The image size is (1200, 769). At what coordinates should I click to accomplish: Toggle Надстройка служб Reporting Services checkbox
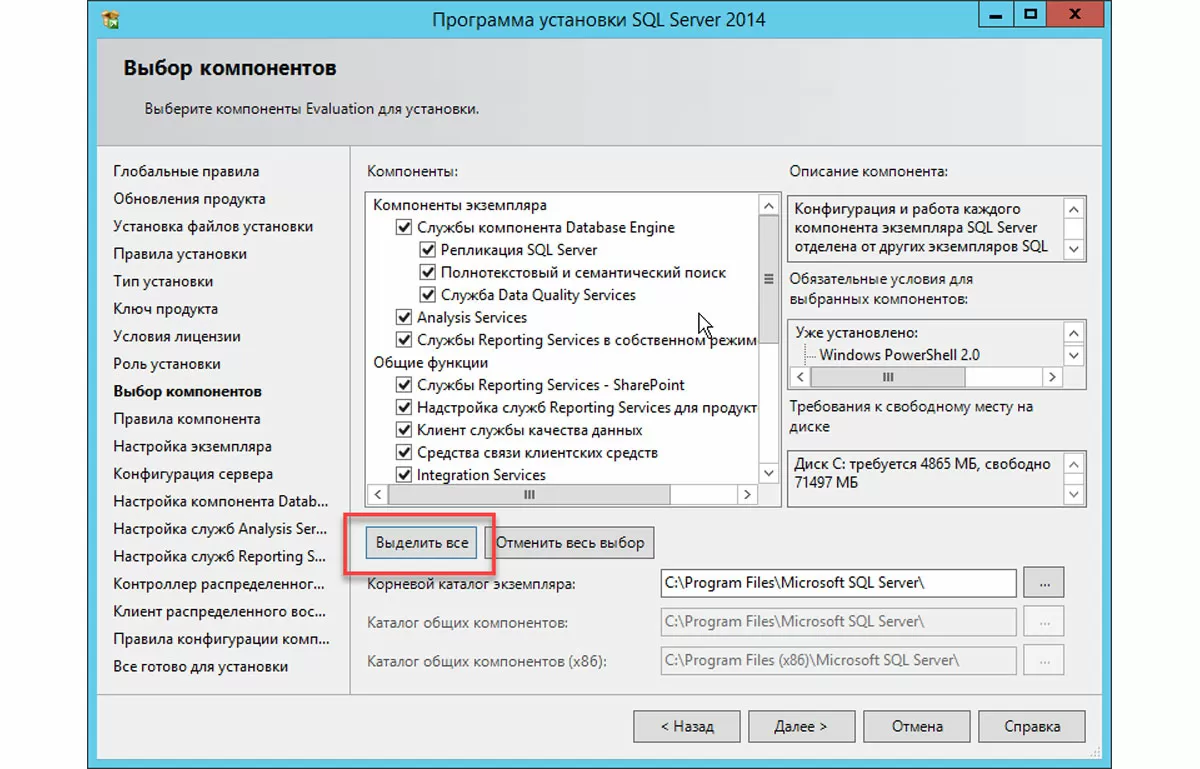(x=404, y=408)
